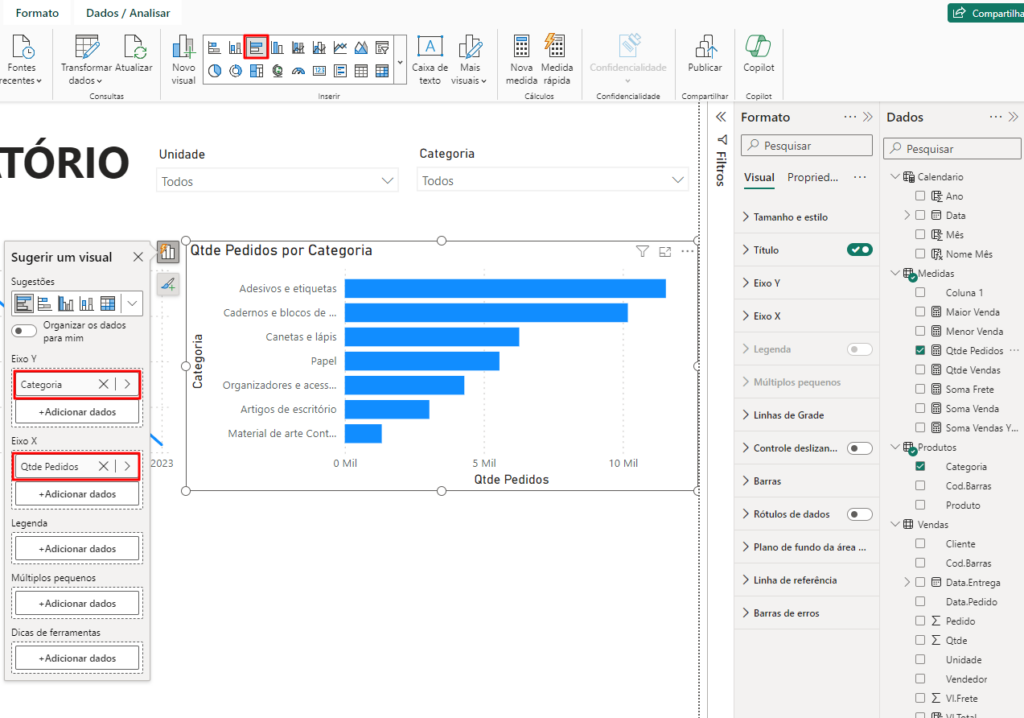Viewport: 1024px width, 718px height.
Task: Open the Unidade slicer dropdown
Action: pos(388,181)
